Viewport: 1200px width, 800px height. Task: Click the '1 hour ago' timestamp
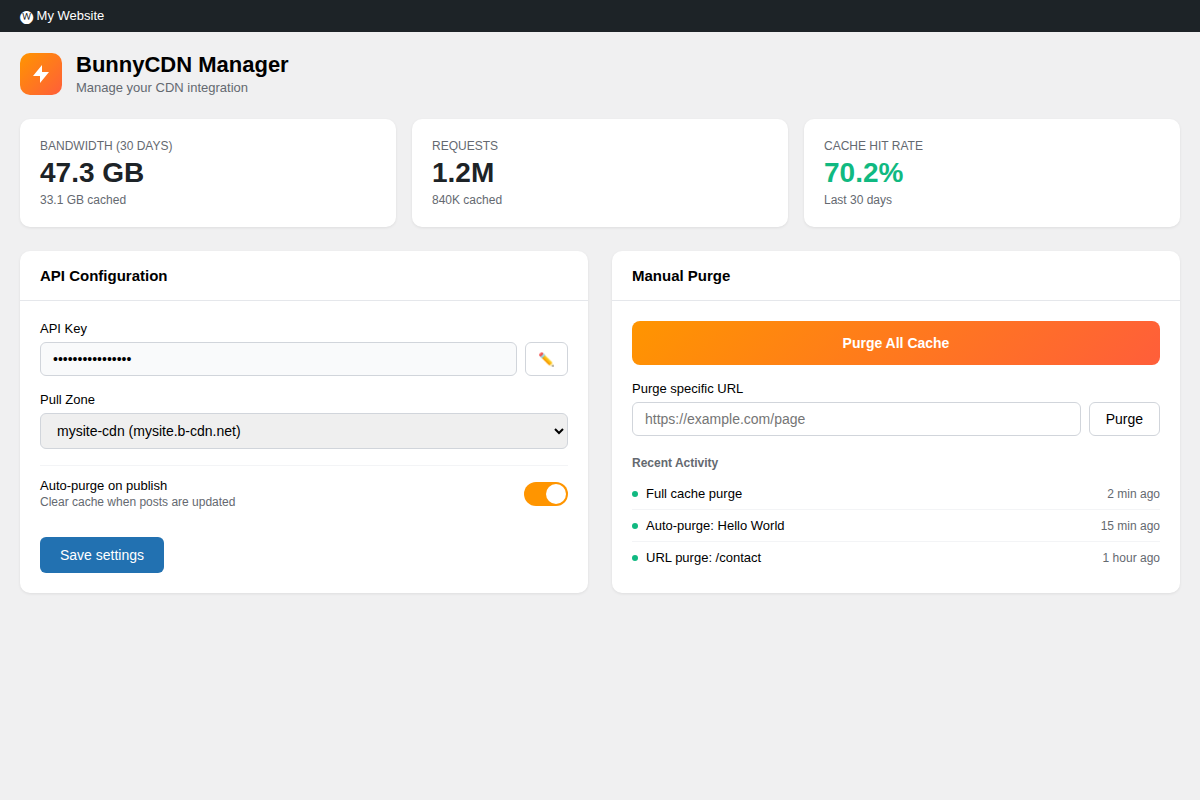1131,558
